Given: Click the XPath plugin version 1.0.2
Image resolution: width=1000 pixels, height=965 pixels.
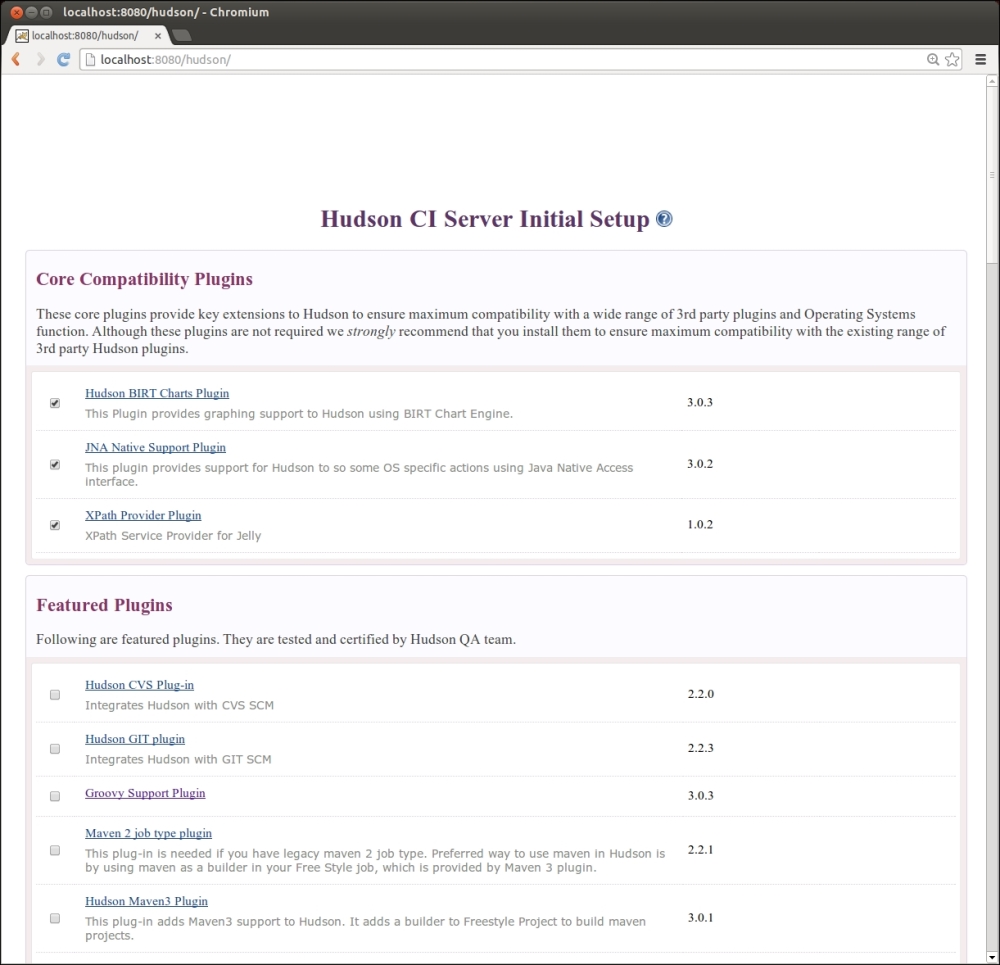Looking at the screenshot, I should point(700,524).
